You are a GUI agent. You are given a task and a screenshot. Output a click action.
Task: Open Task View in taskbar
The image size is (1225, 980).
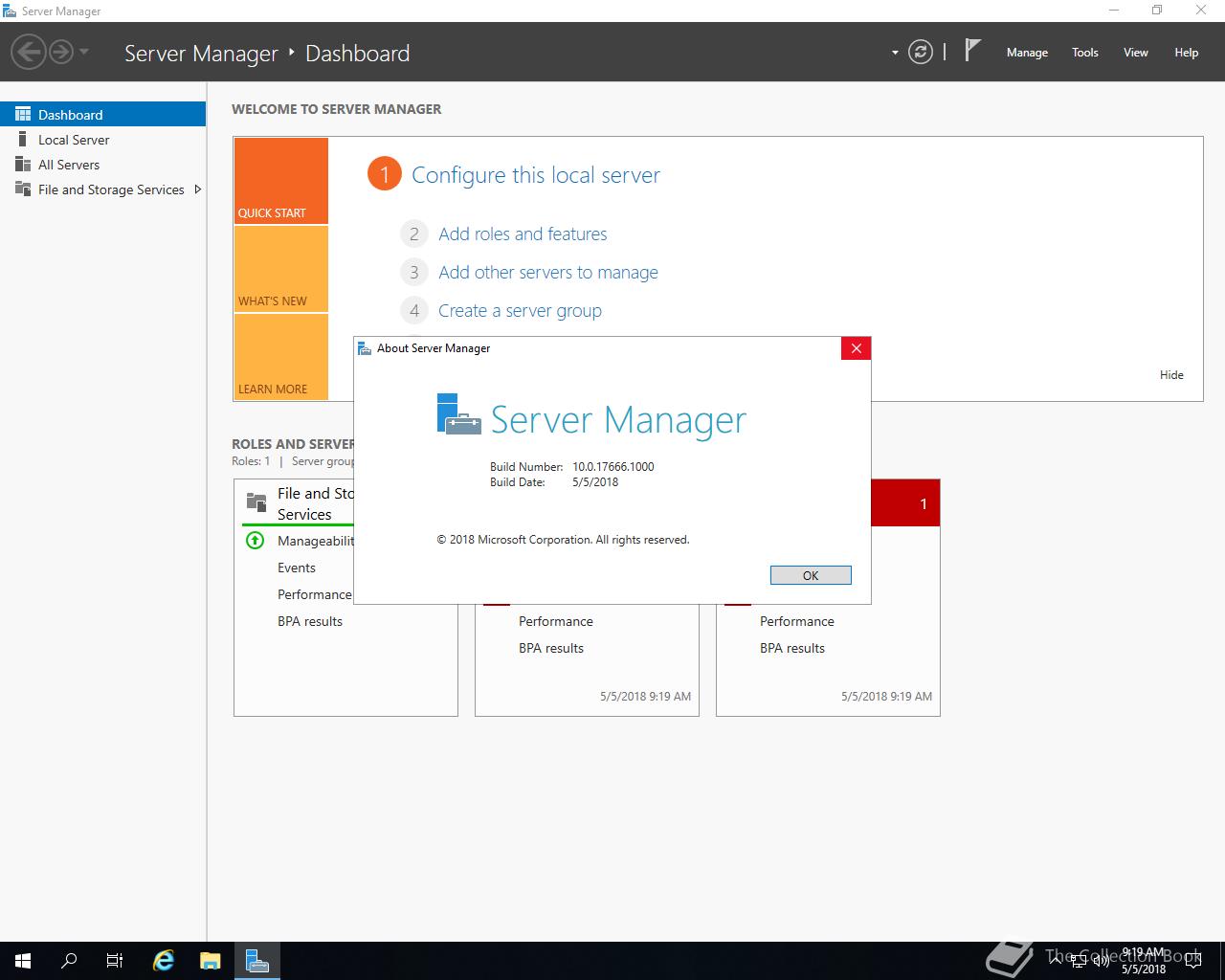pyautogui.click(x=115, y=960)
